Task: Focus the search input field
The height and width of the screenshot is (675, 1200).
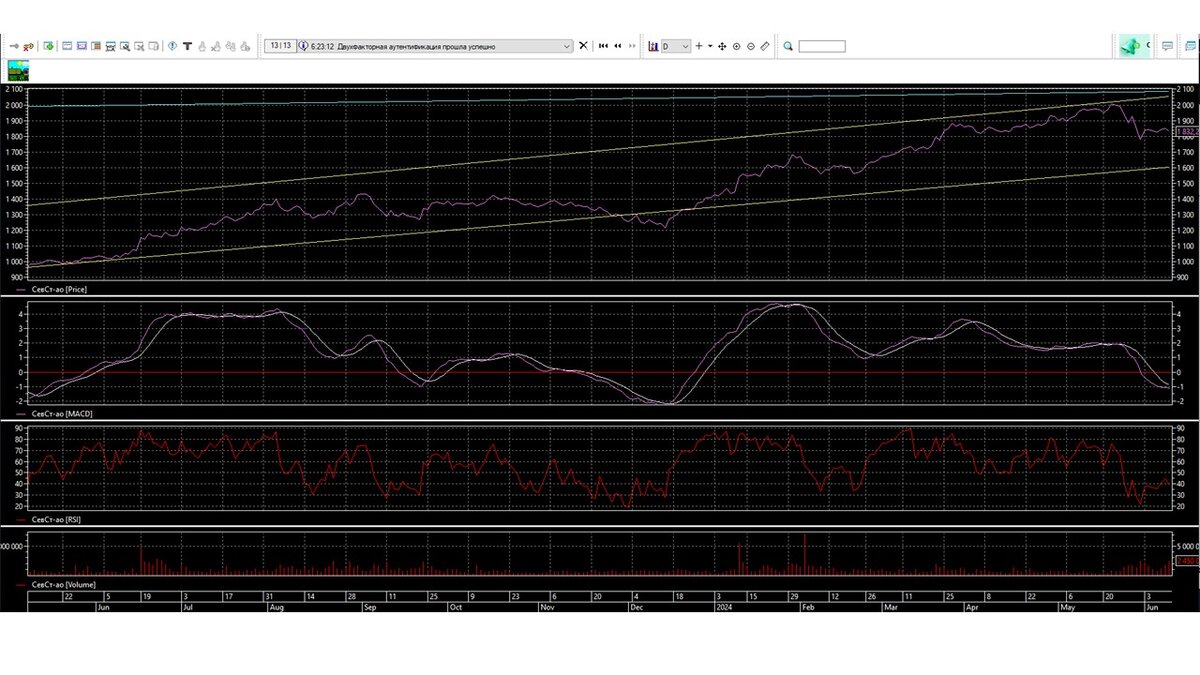Action: [822, 46]
